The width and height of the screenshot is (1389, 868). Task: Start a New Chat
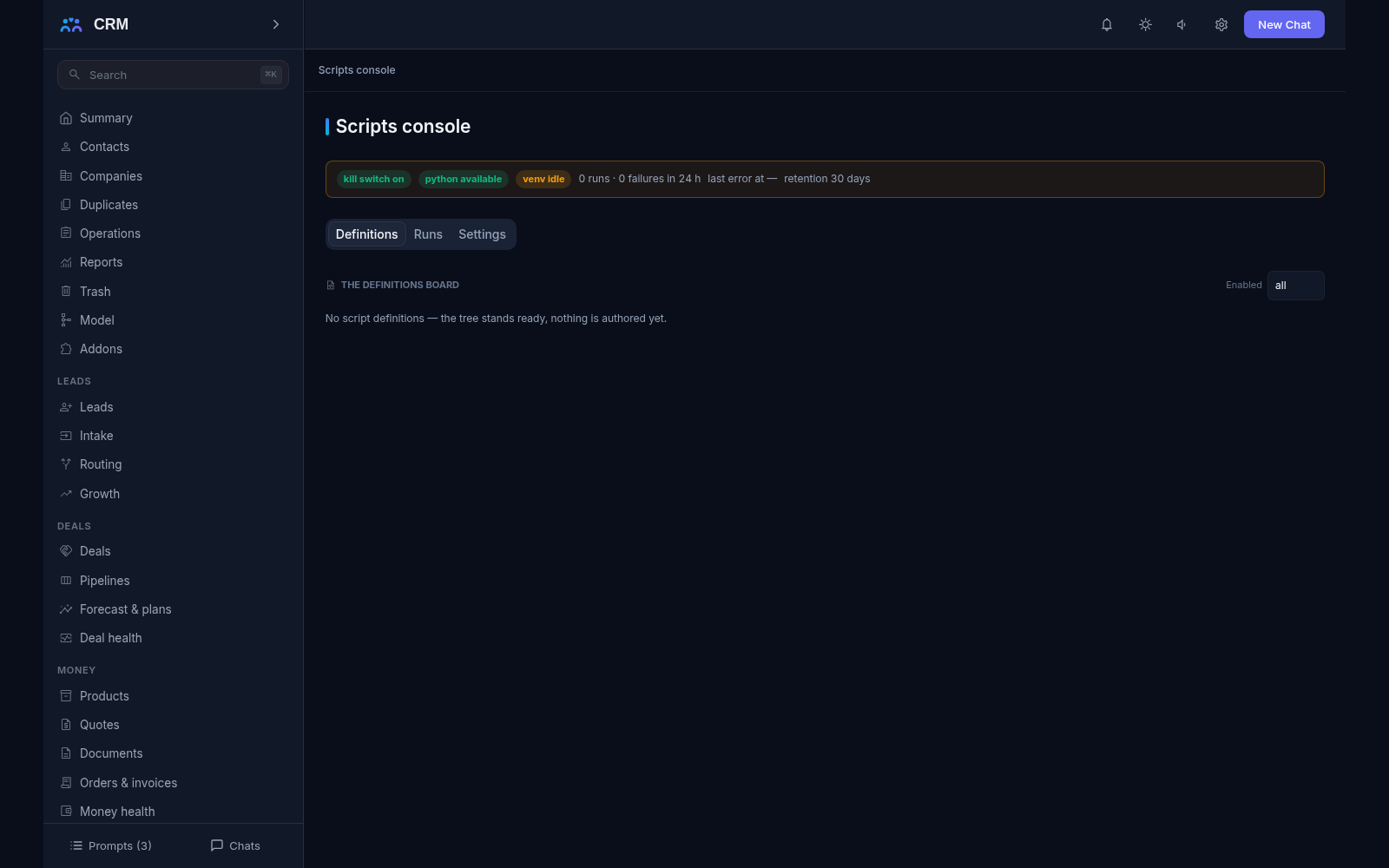(x=1284, y=24)
